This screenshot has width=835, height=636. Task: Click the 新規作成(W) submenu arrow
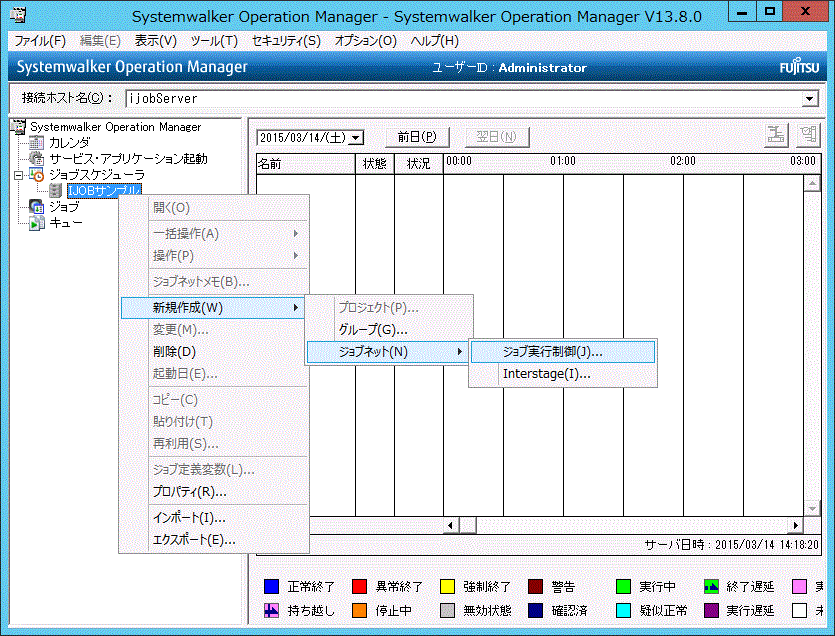[296, 307]
